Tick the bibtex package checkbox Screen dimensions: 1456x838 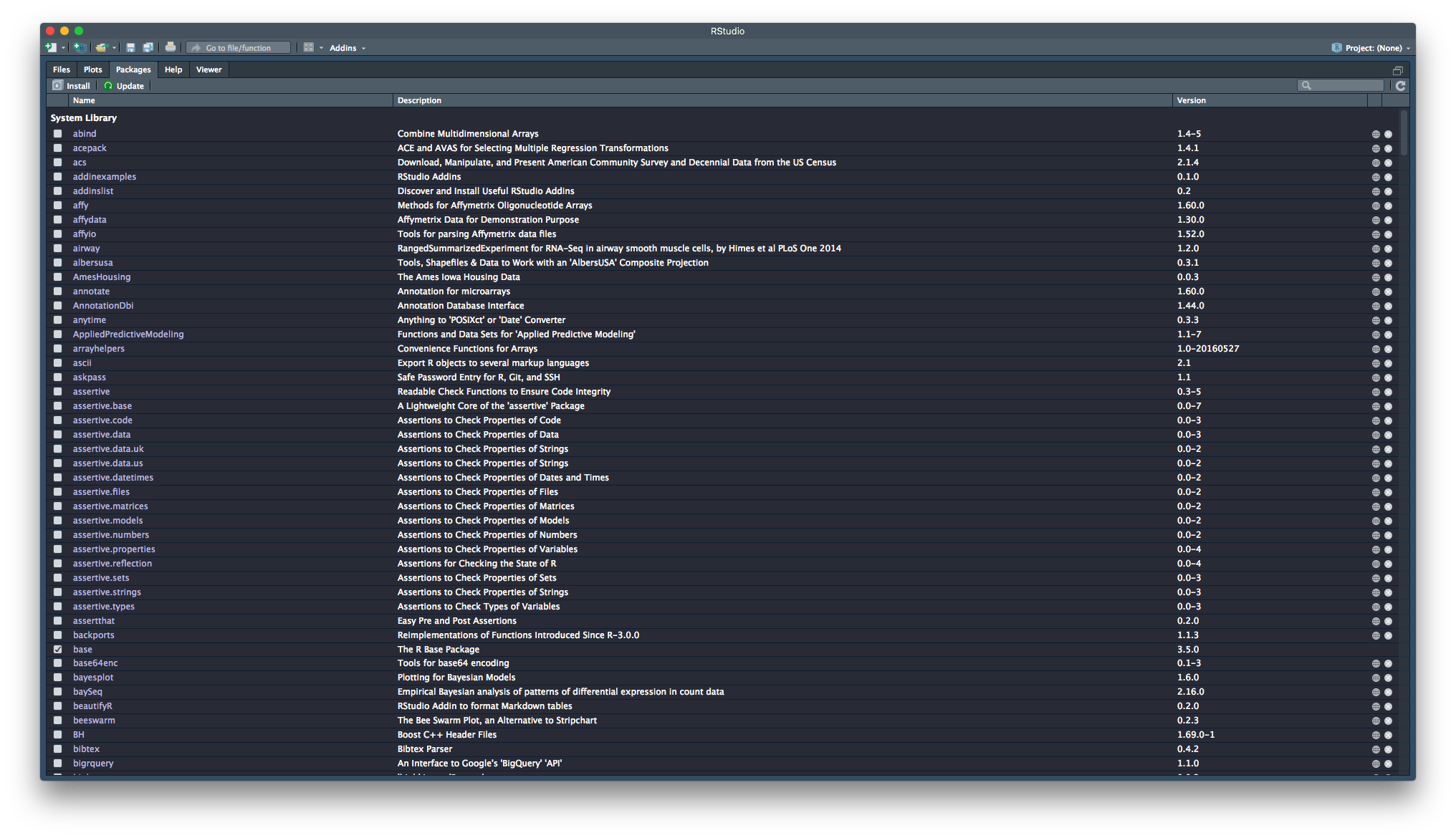click(57, 749)
